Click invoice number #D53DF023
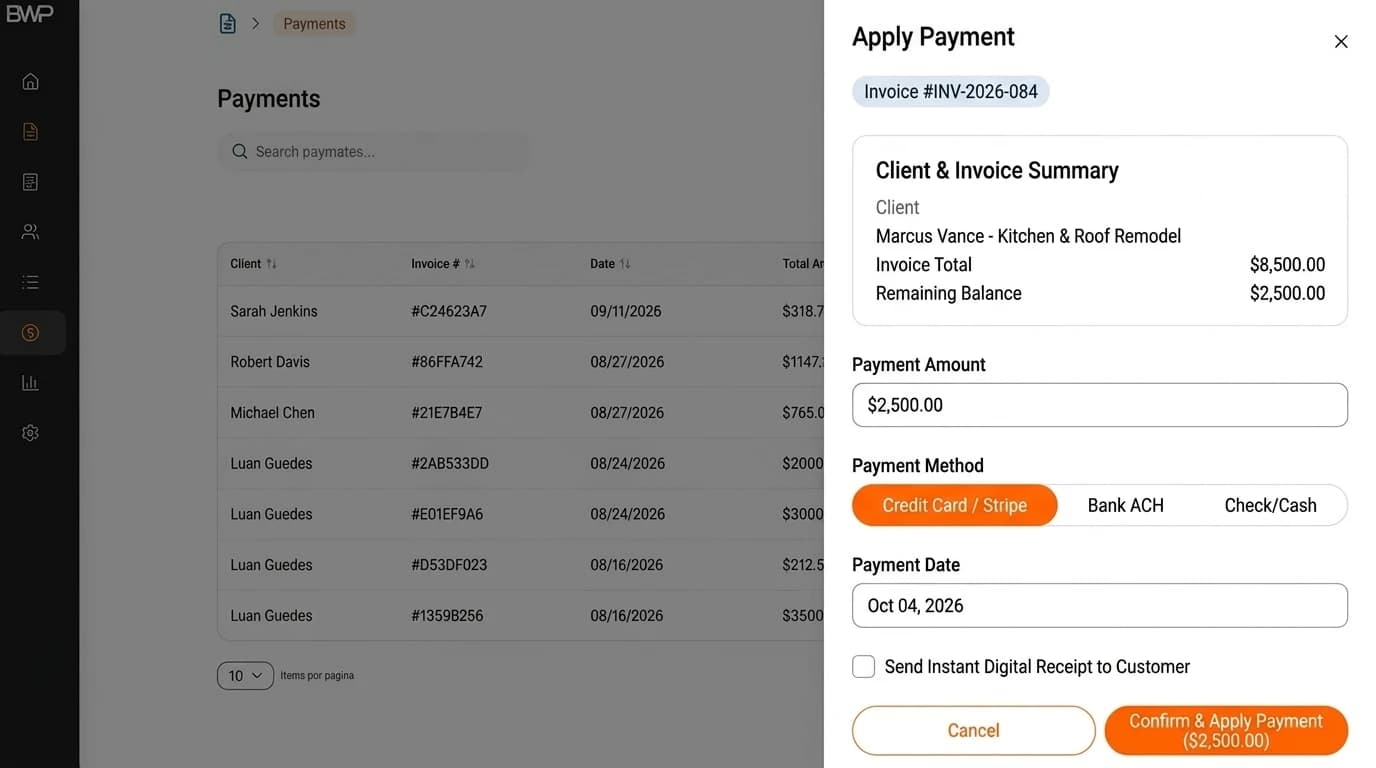Screen dimensions: 1376x768 (449, 565)
